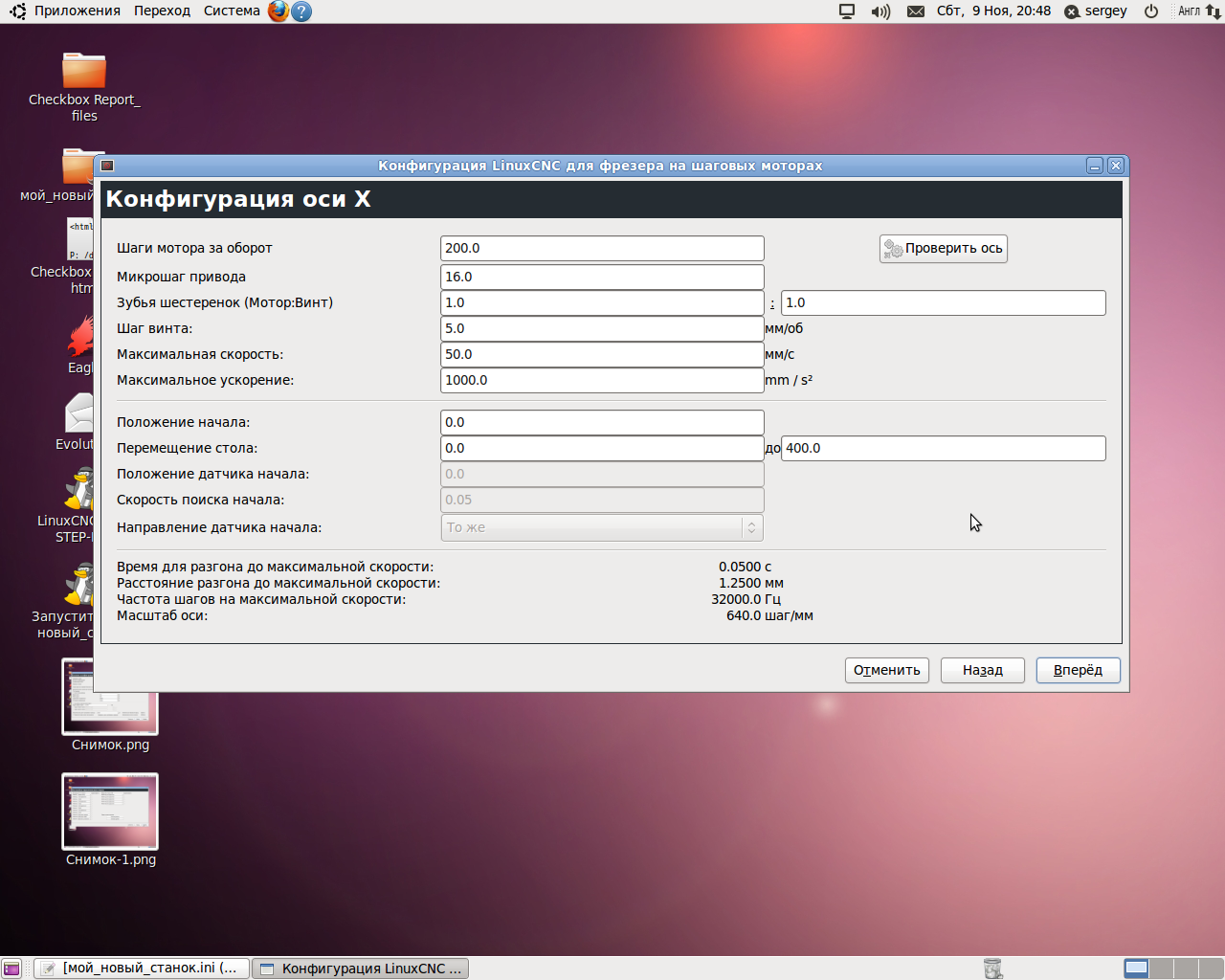
Task: Open the Англ keyboard layout indicator
Action: click(1189, 11)
